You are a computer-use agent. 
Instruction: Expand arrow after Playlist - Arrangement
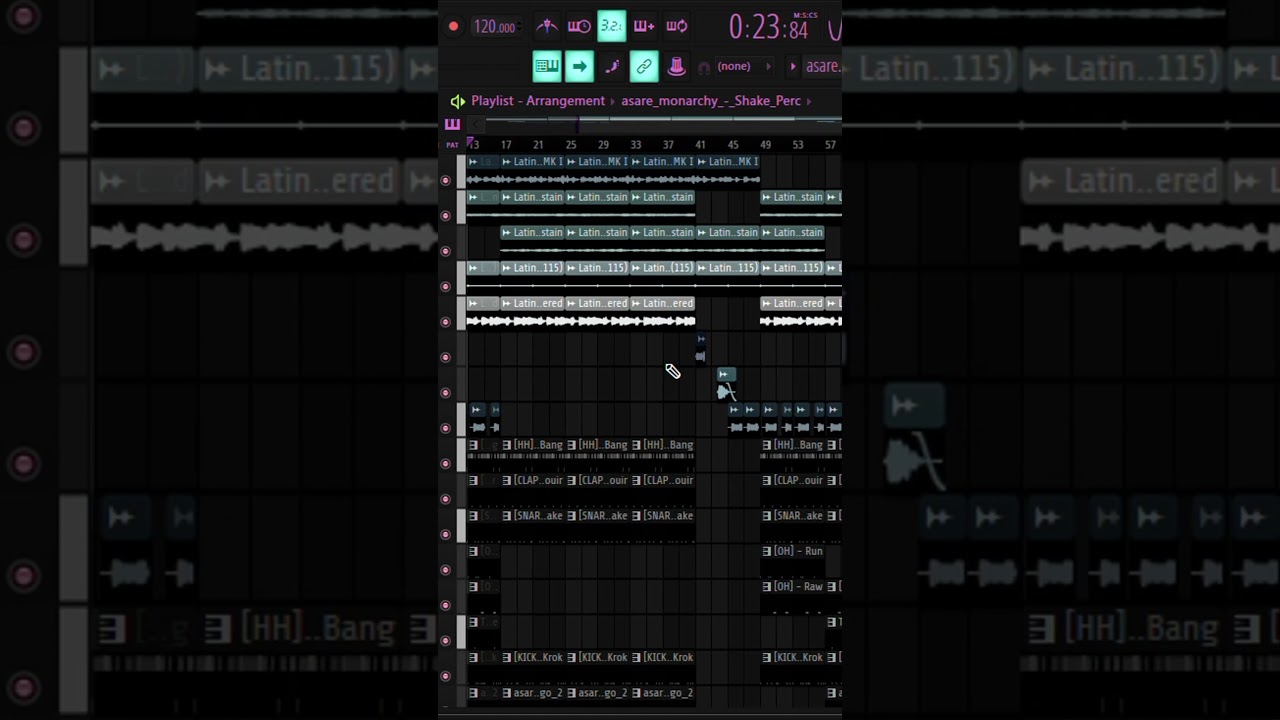[613, 101]
